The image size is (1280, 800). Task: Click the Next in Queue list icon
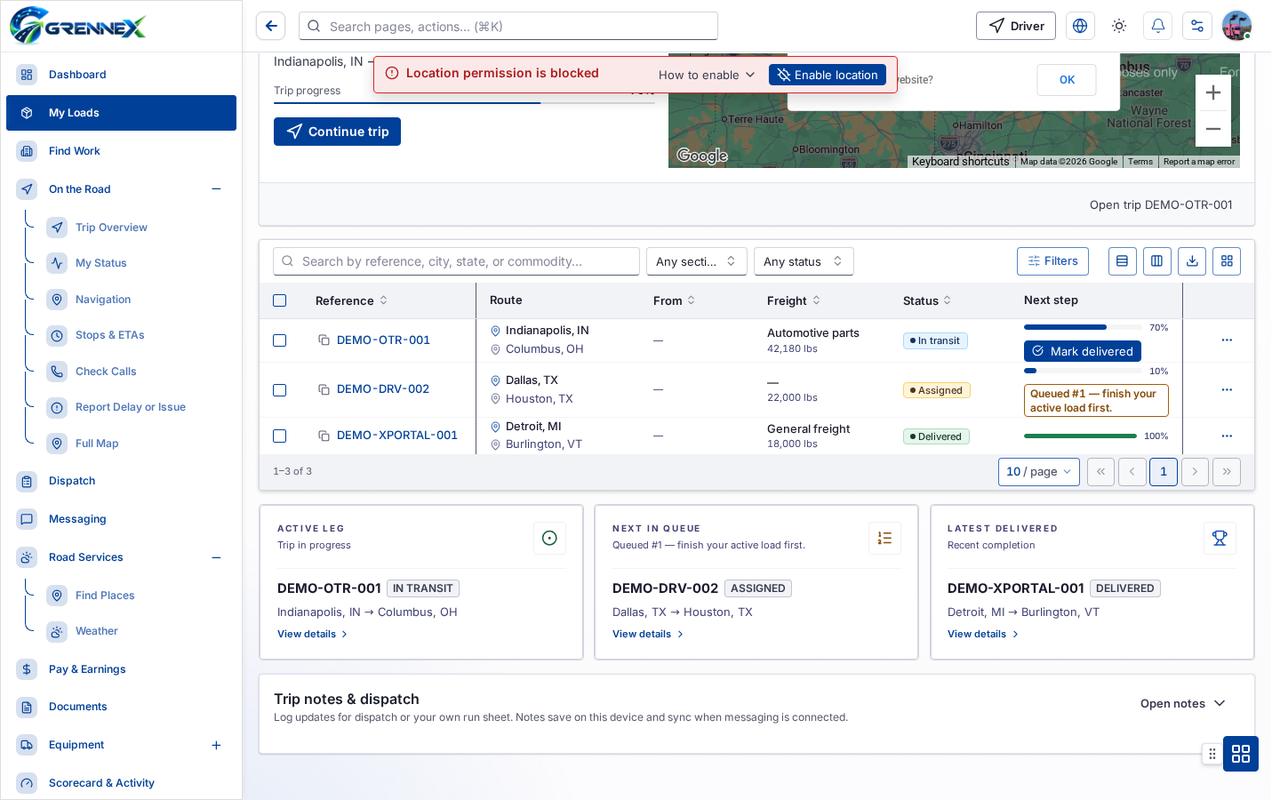885,538
